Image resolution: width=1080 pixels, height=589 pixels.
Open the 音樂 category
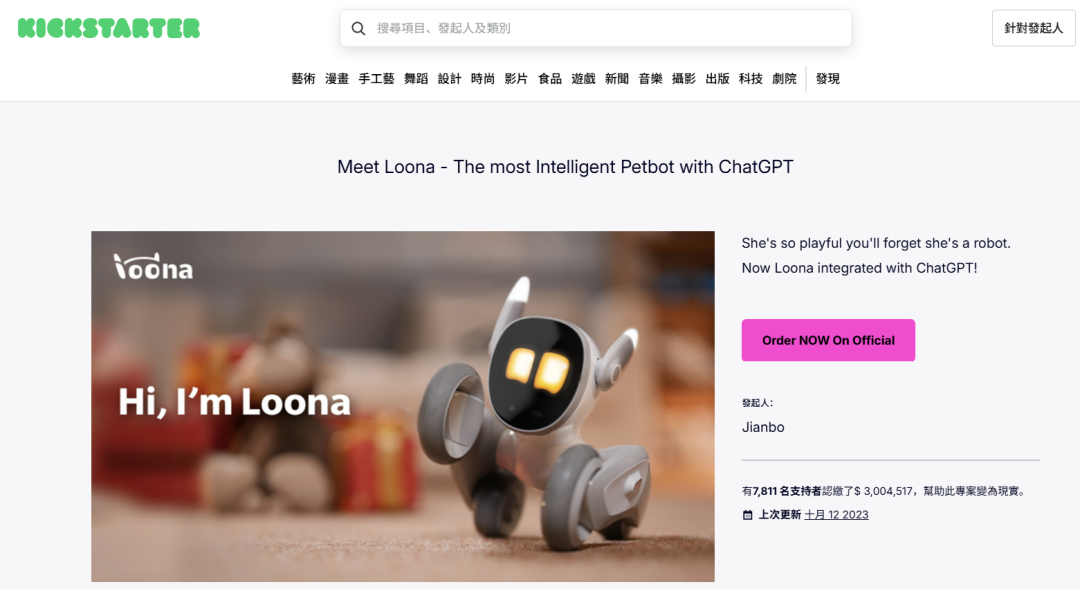(650, 79)
